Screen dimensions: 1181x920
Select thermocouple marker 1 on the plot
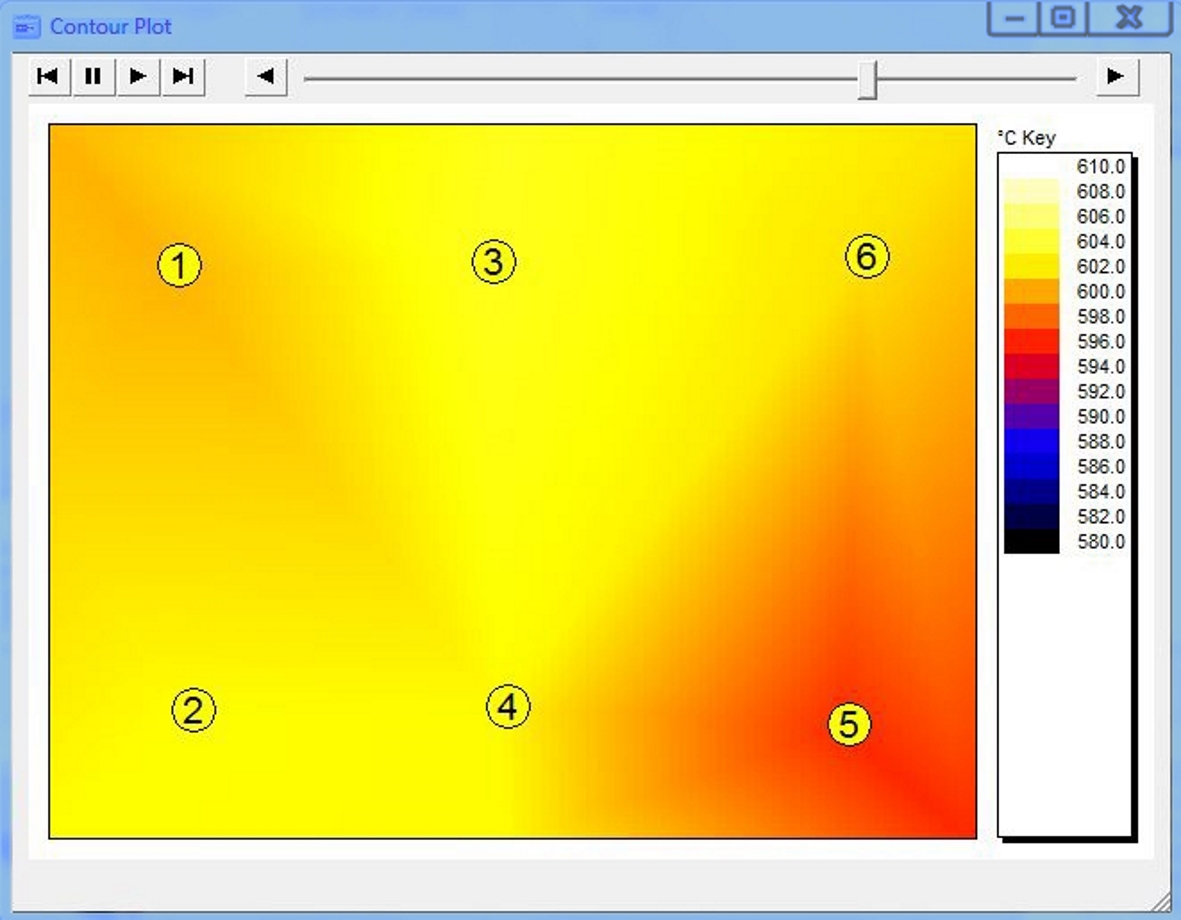[181, 264]
